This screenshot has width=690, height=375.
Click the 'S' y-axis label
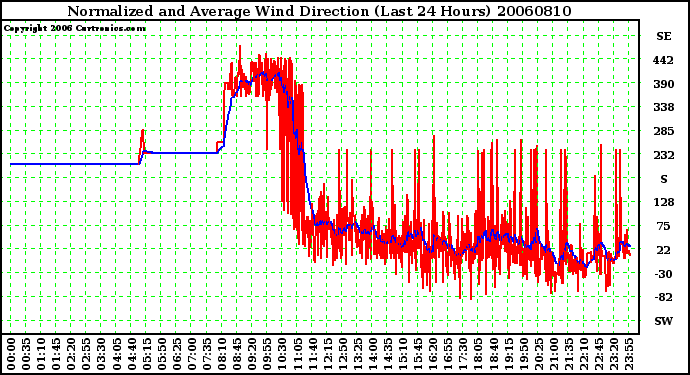tap(664, 179)
